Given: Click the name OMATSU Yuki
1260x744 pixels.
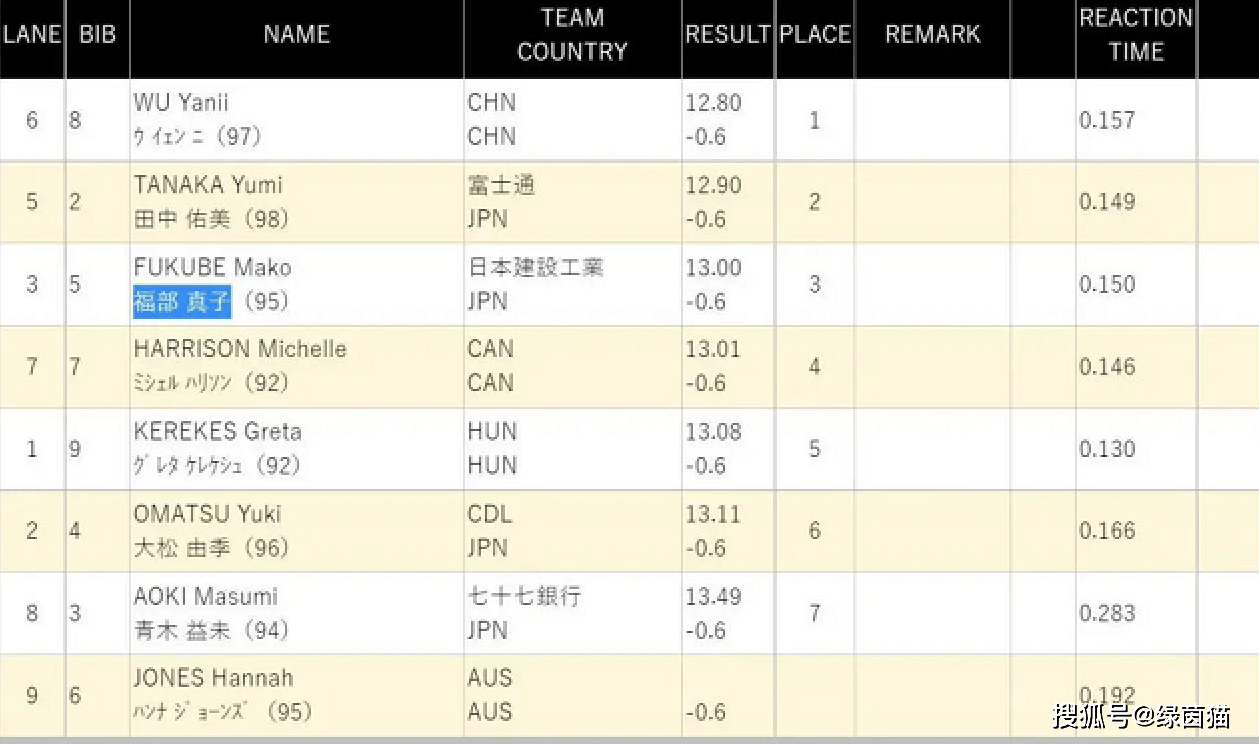Looking at the screenshot, I should [207, 514].
